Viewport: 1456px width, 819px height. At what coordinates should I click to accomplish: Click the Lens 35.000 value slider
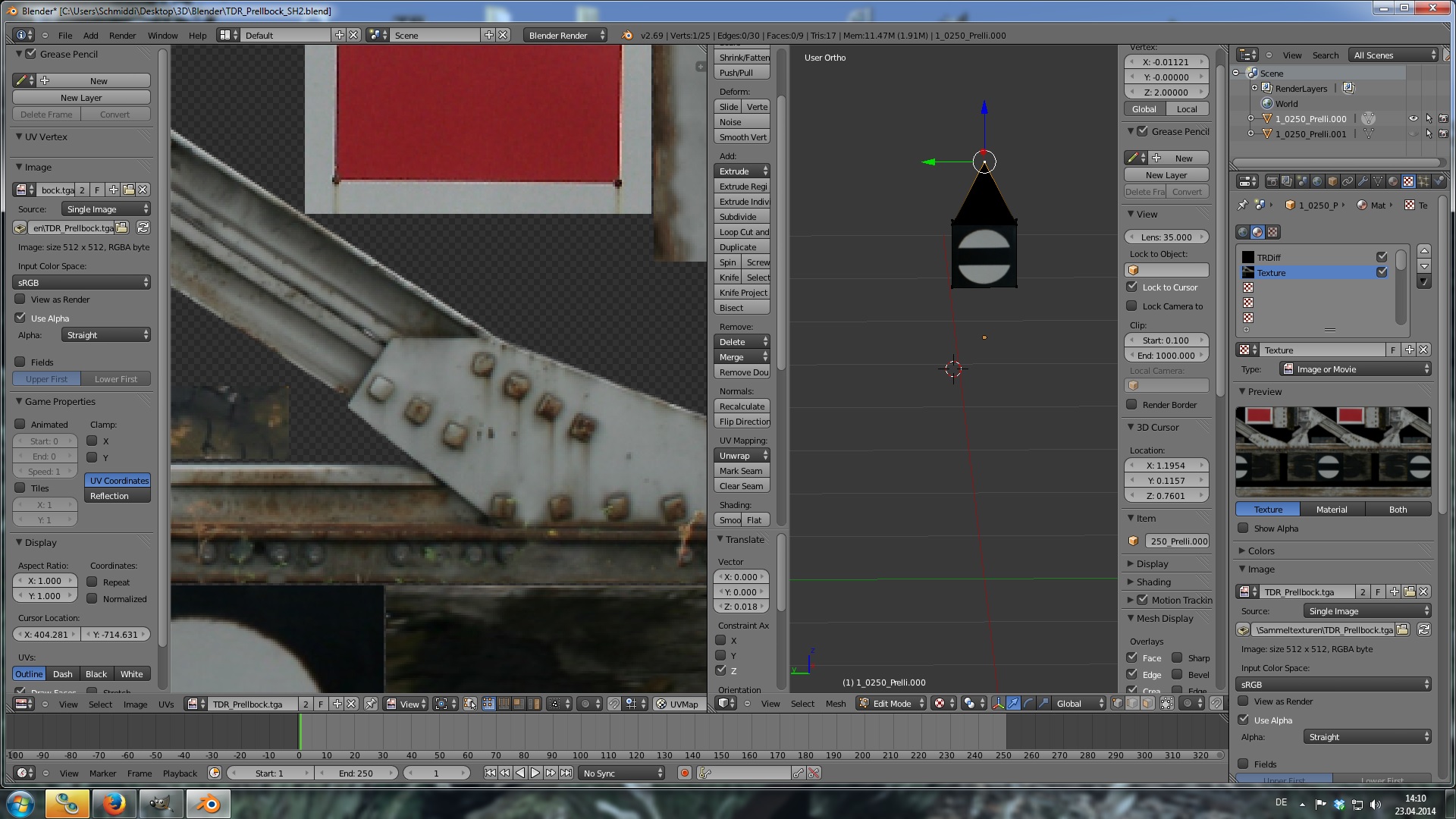(1166, 237)
